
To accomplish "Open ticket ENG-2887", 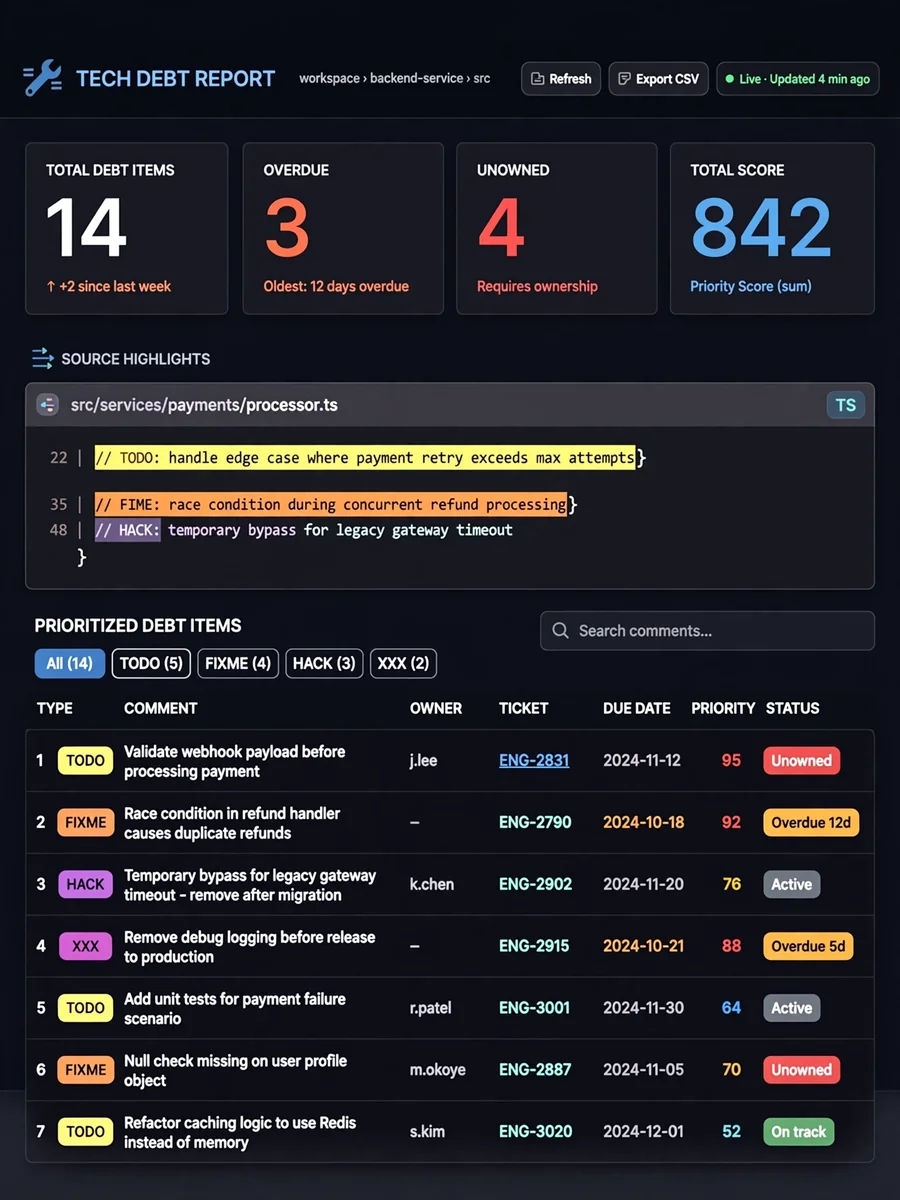I will coord(535,1070).
